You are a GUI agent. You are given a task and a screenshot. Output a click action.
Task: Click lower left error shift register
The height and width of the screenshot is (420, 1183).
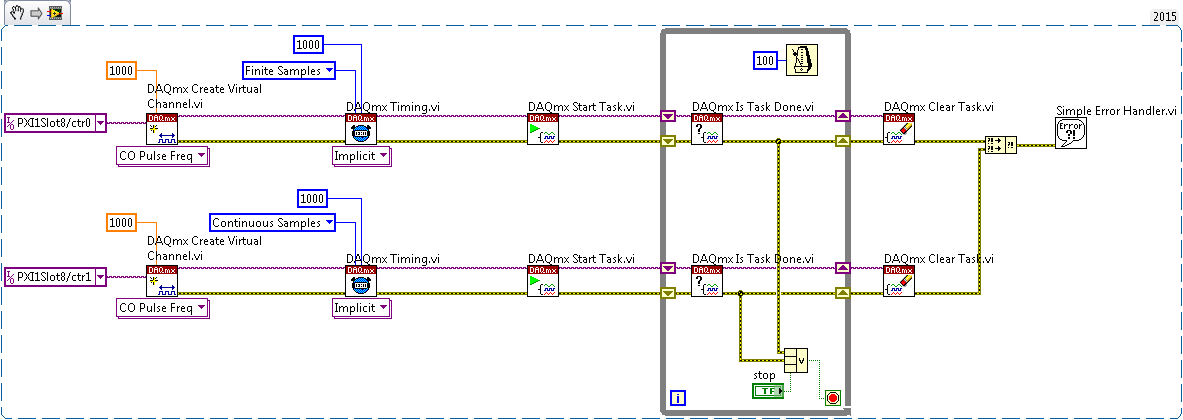pos(668,293)
